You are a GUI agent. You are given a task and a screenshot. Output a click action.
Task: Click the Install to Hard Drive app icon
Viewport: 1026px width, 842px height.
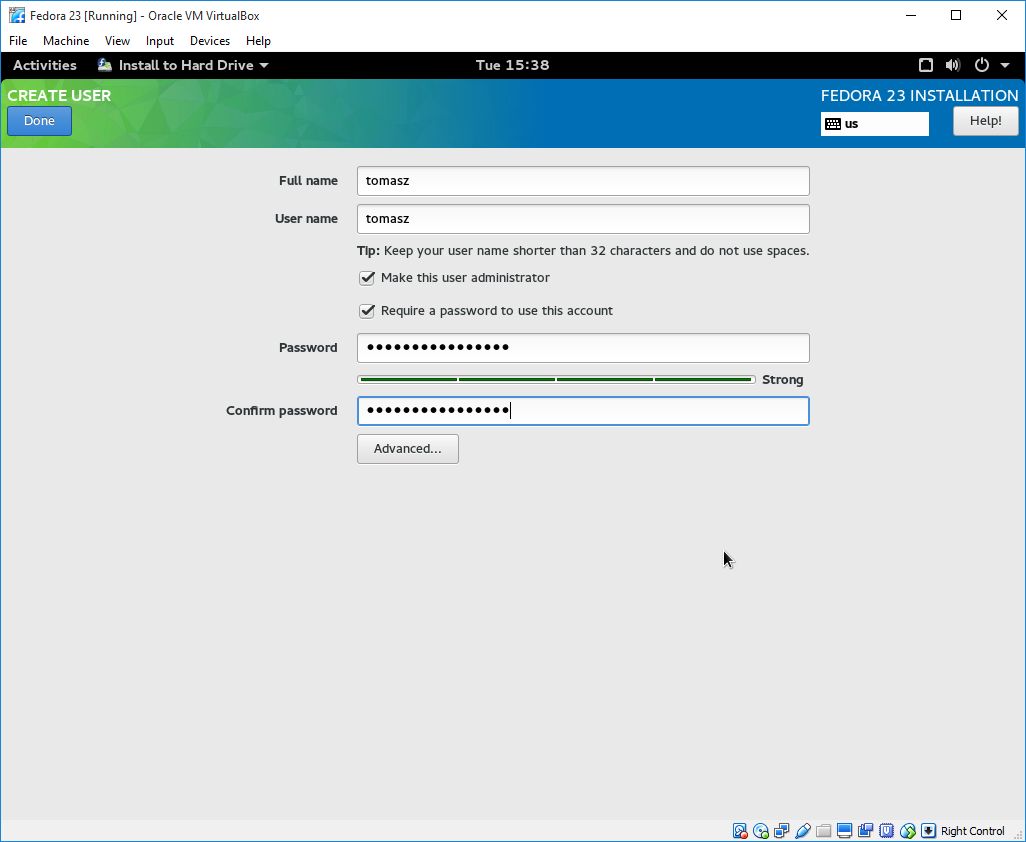[x=105, y=65]
